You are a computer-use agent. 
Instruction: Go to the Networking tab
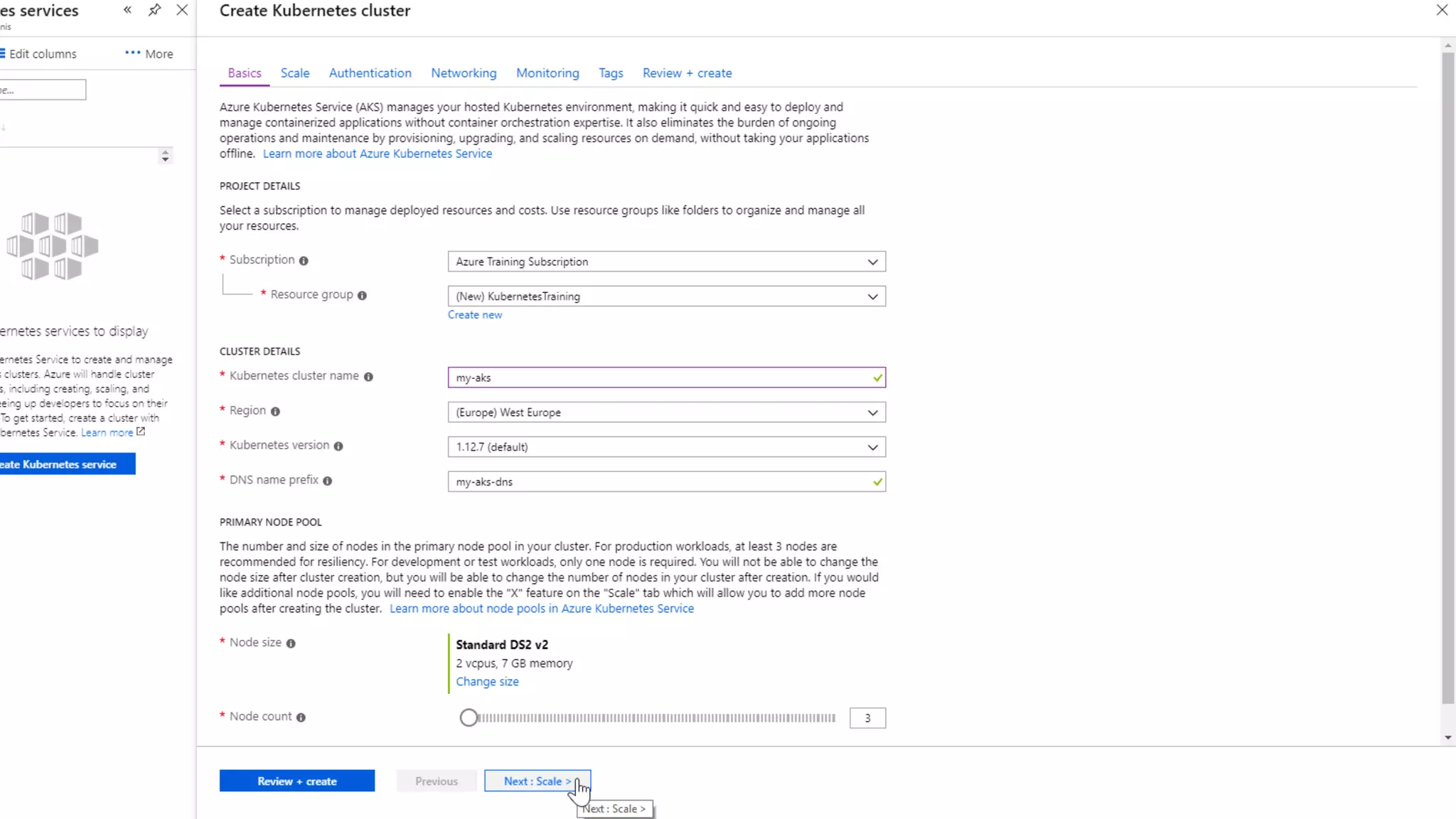[464, 73]
